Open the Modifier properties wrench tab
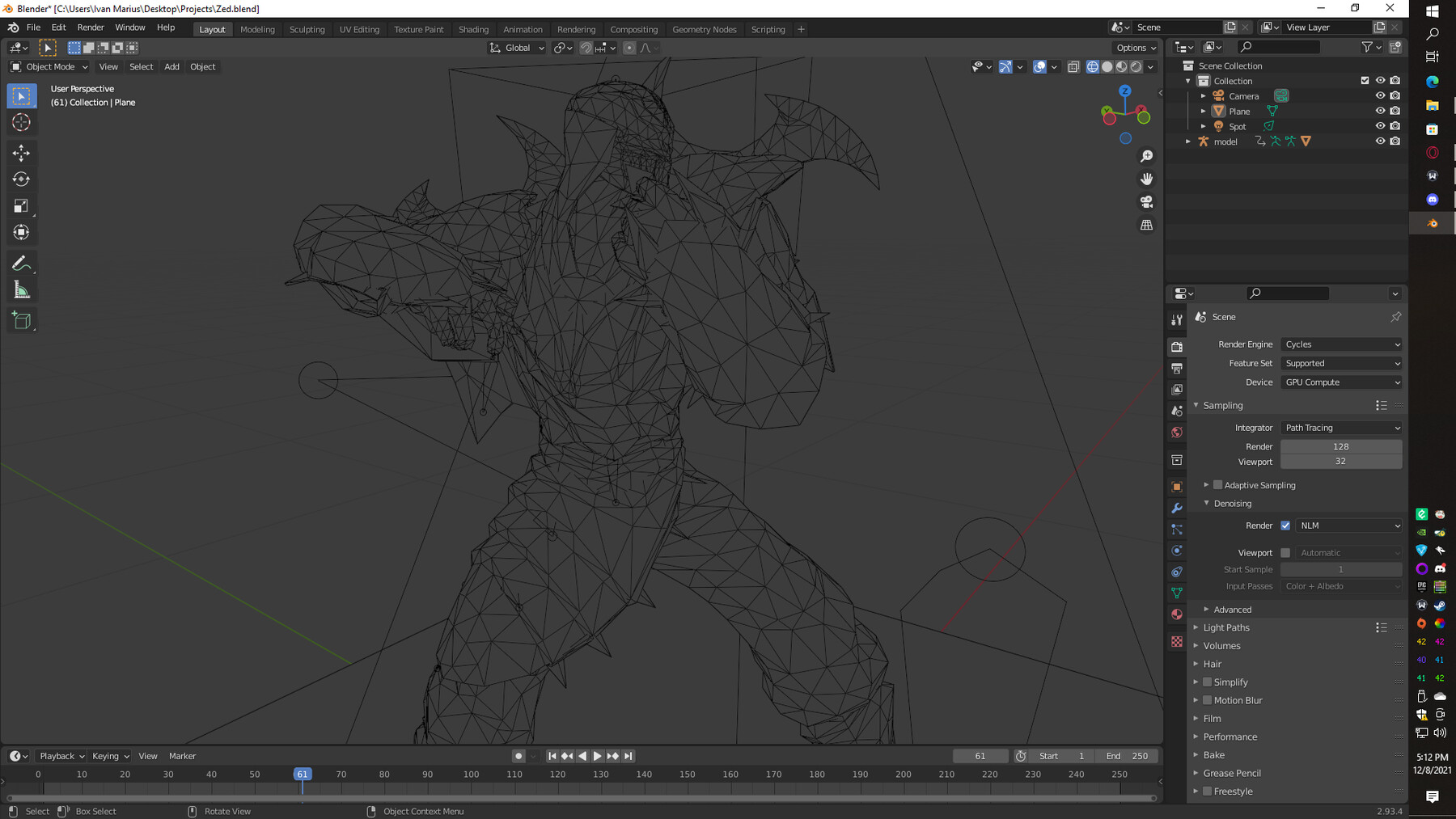This screenshot has height=819, width=1456. point(1177,509)
